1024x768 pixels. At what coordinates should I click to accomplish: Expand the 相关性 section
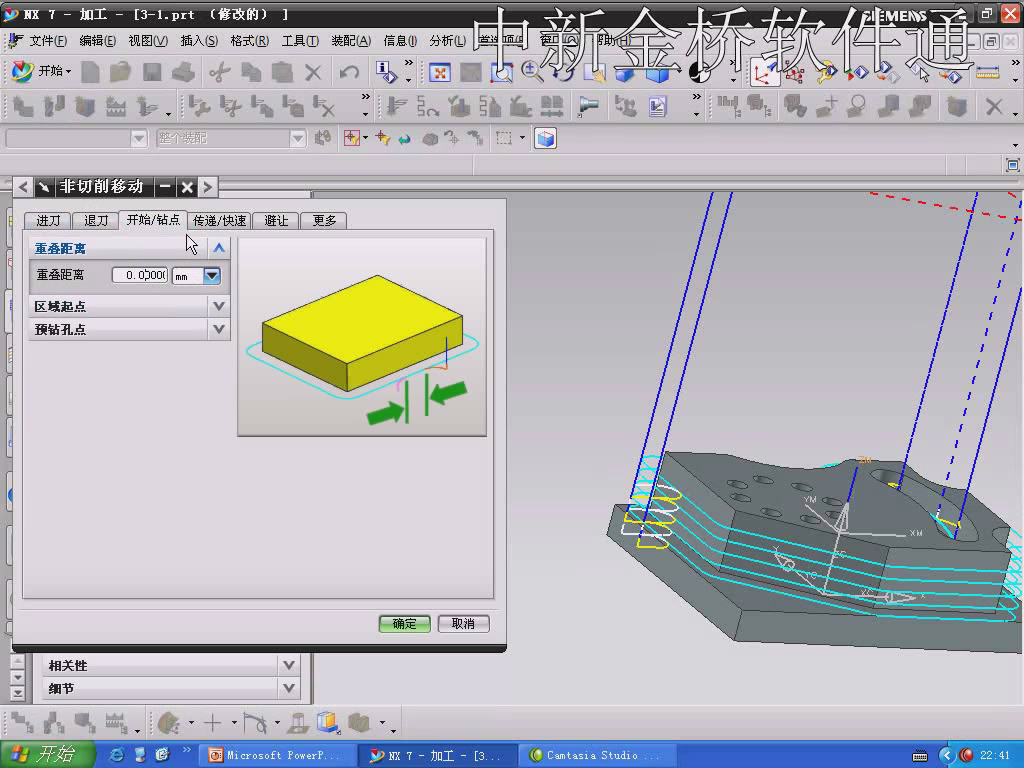tap(289, 665)
